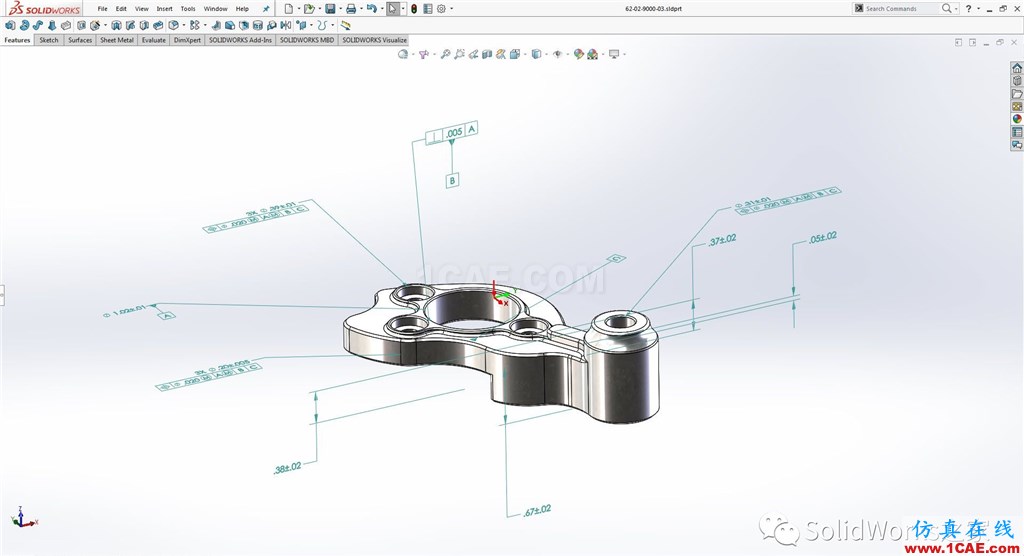Select the .005 perpendicularity feature control frame
The image size is (1024, 556).
click(451, 131)
